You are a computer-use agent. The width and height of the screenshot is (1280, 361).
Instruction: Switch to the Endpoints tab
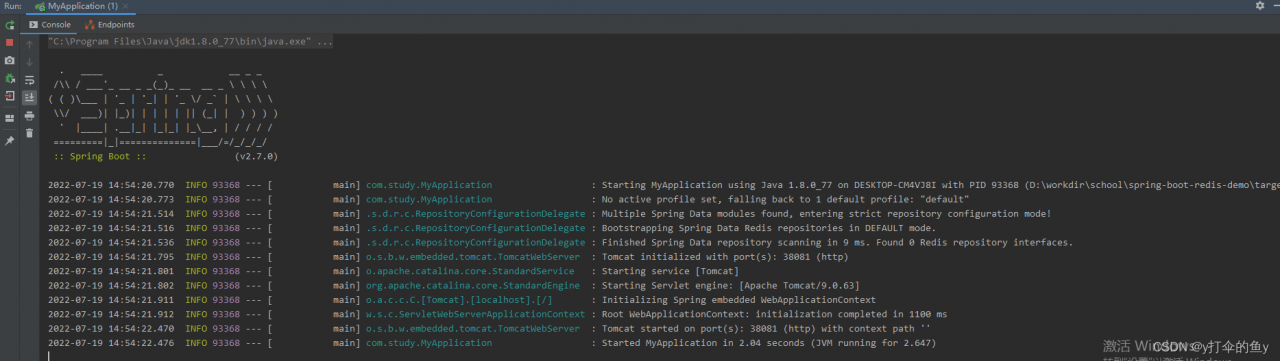109,24
